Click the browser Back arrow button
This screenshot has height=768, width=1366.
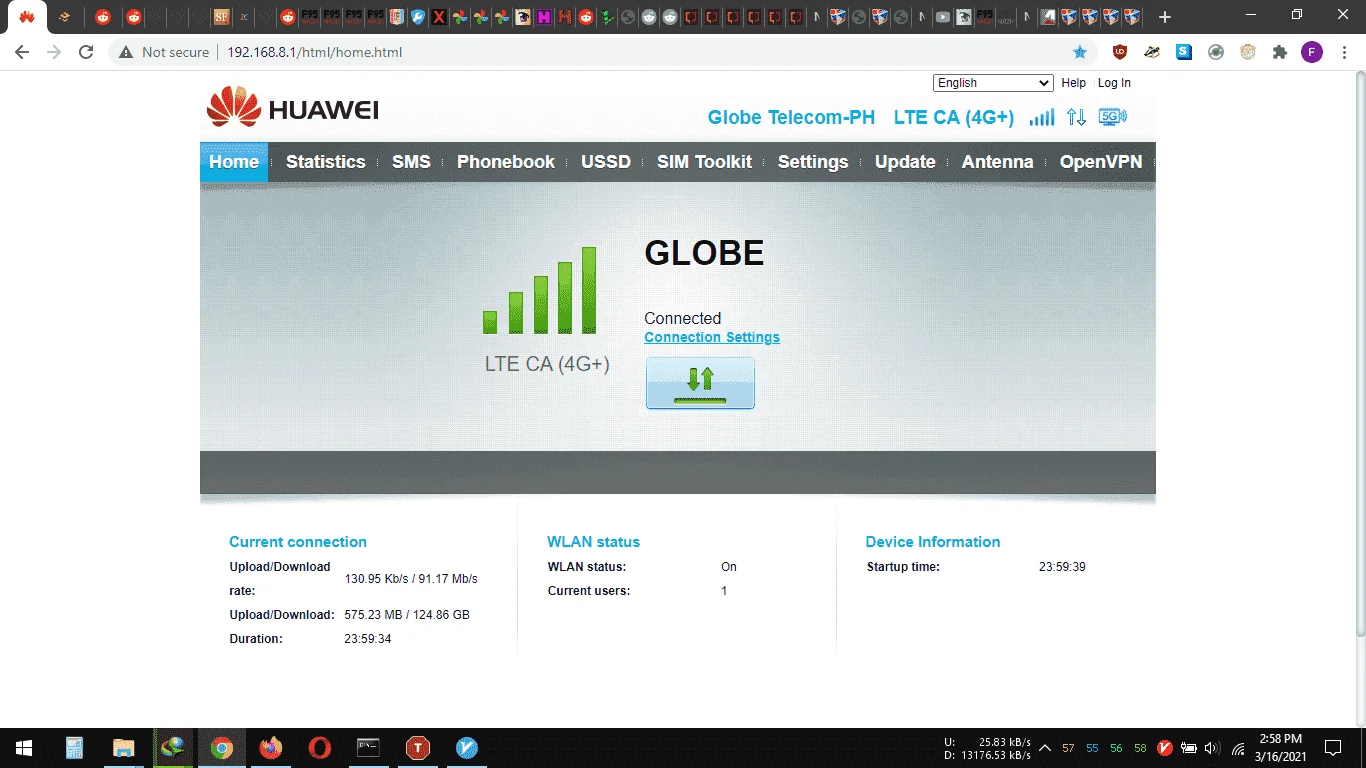click(22, 52)
